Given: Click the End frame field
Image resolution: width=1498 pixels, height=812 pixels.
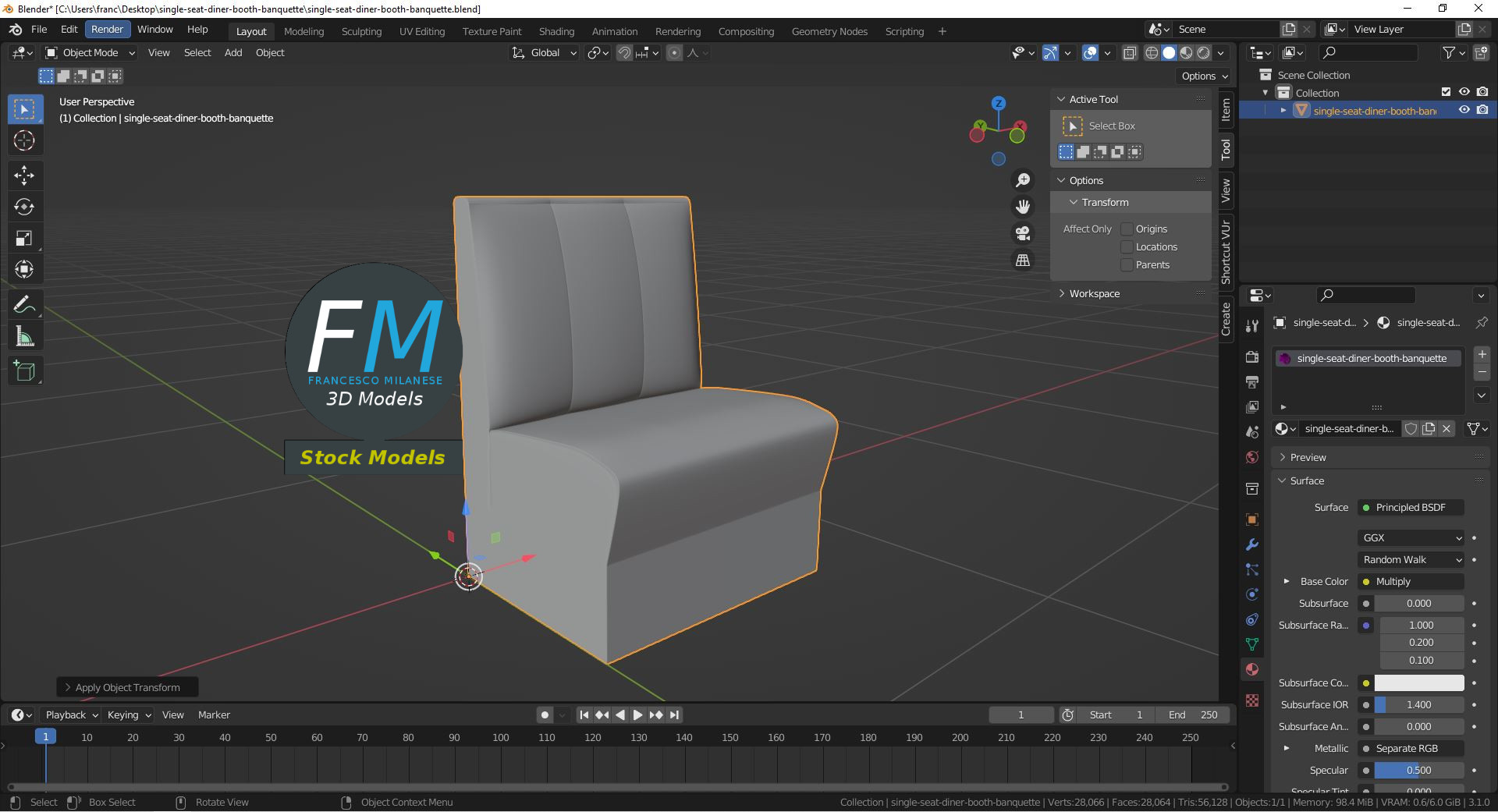Looking at the screenshot, I should [x=1192, y=715].
